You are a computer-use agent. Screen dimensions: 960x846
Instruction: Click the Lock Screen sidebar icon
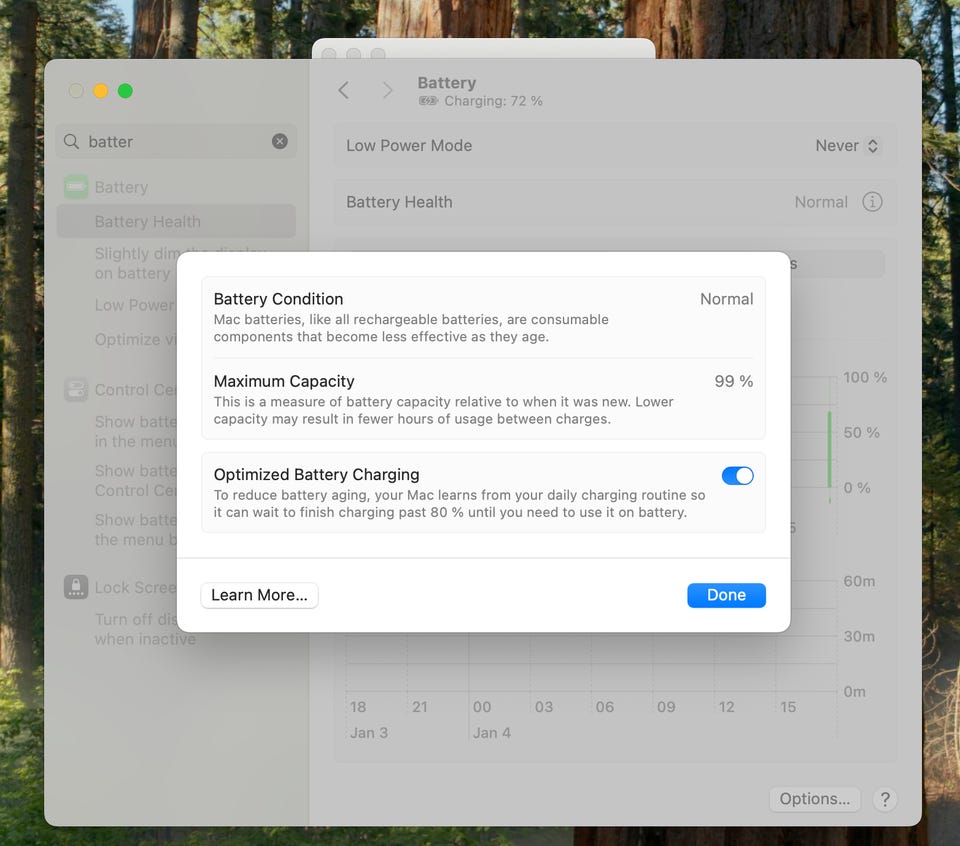click(x=76, y=587)
